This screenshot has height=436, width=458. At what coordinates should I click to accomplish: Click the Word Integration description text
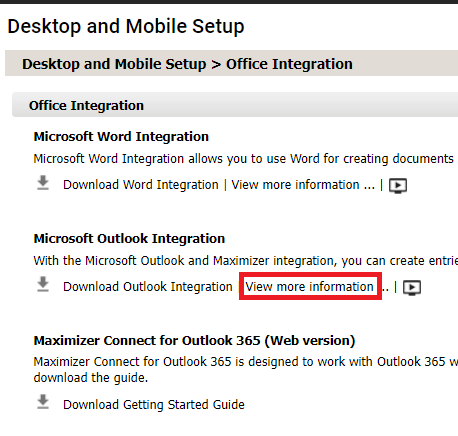tap(244, 159)
